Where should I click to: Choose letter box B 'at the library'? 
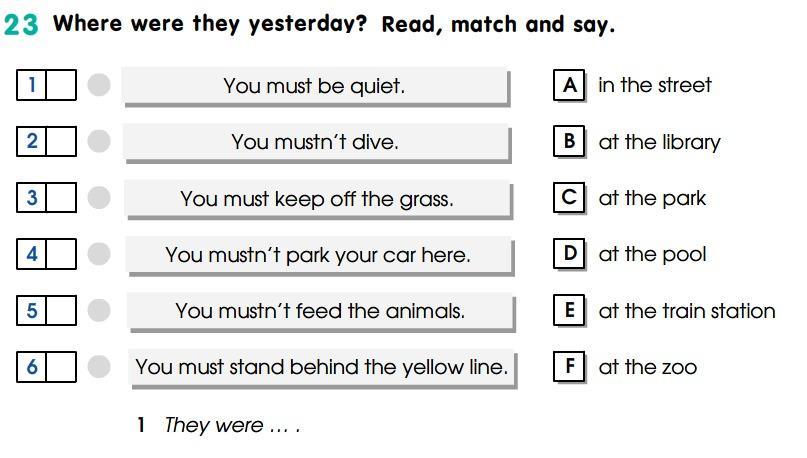tap(569, 141)
